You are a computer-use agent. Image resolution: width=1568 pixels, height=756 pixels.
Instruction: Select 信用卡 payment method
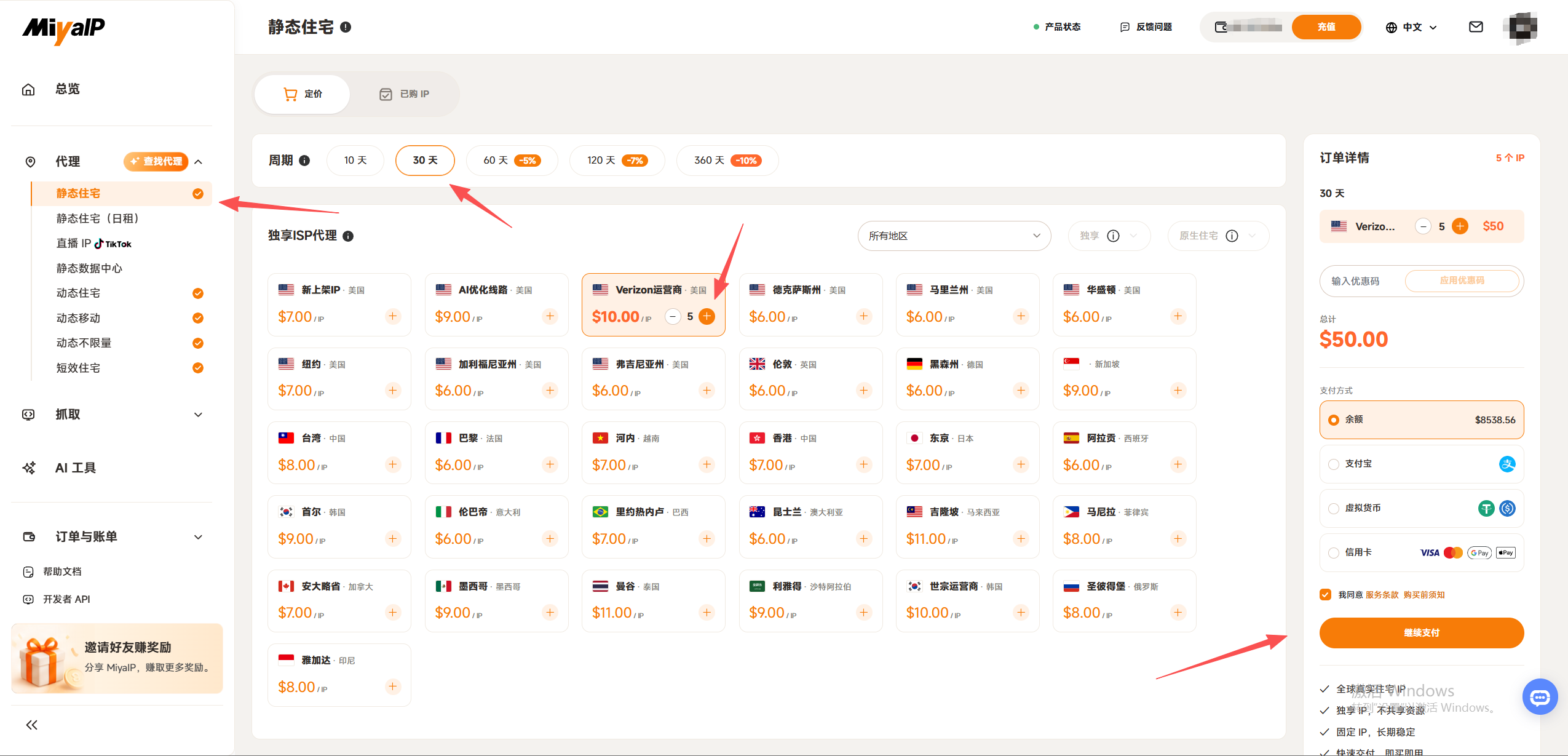1422,552
